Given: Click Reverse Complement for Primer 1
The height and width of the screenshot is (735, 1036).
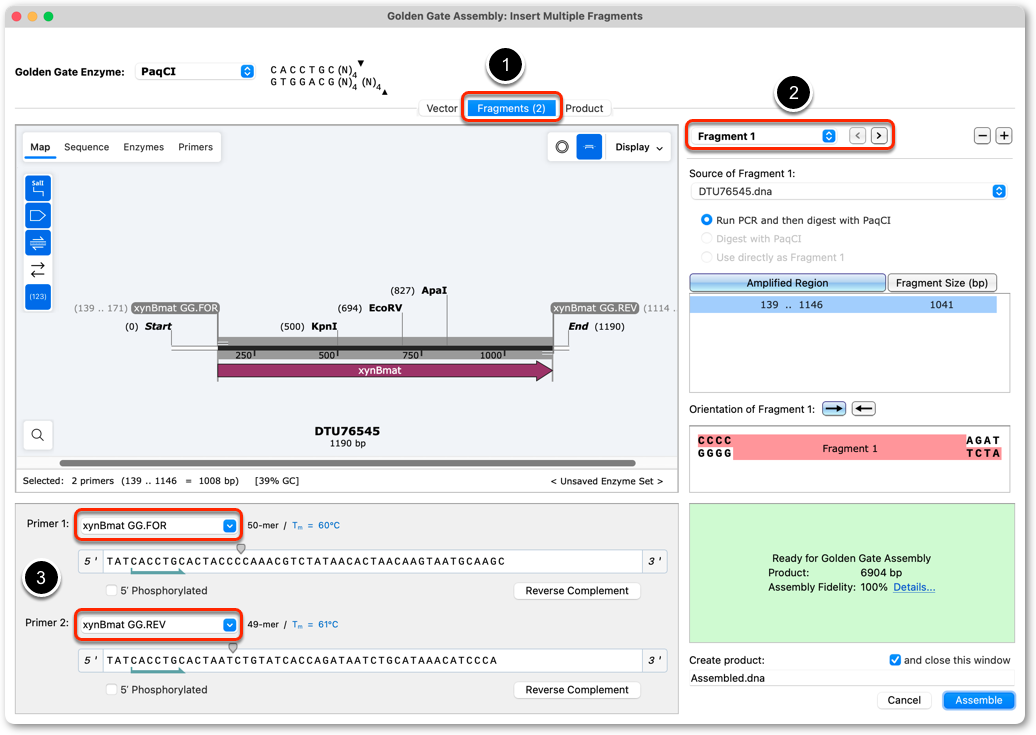Looking at the screenshot, I should pyautogui.click(x=577, y=590).
